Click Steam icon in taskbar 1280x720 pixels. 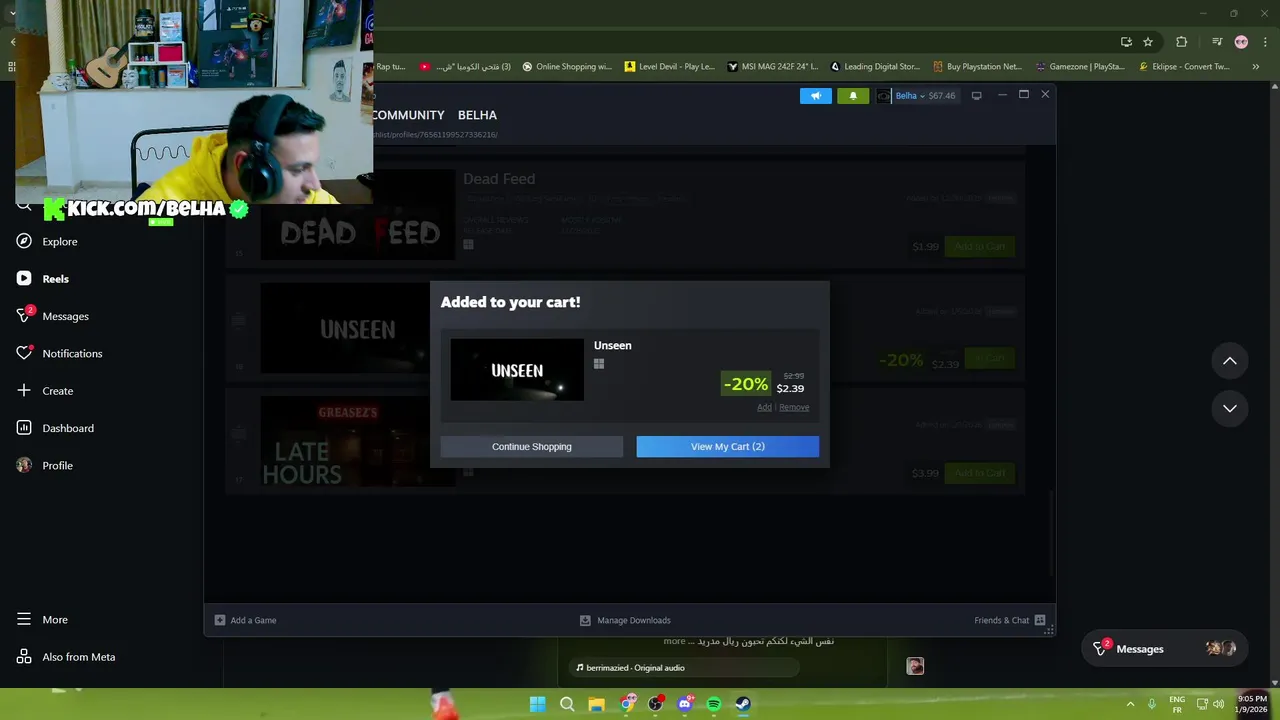point(743,704)
